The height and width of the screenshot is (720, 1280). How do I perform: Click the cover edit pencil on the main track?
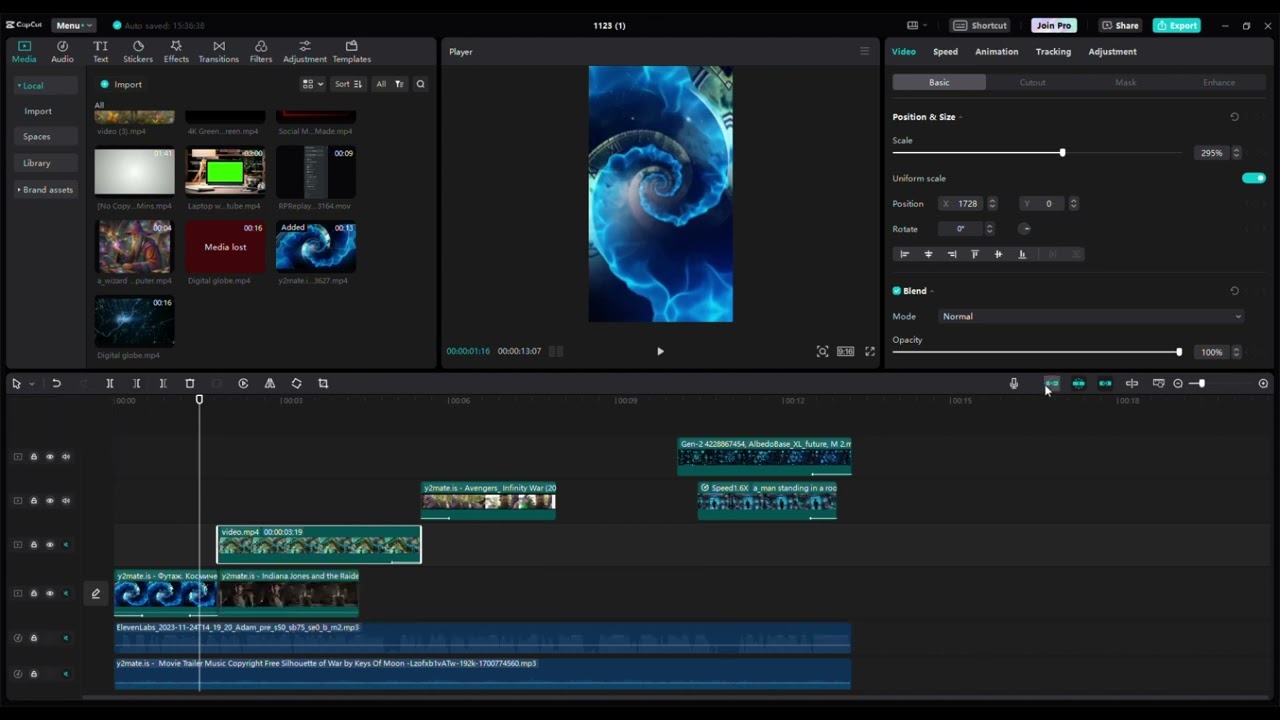(x=96, y=593)
